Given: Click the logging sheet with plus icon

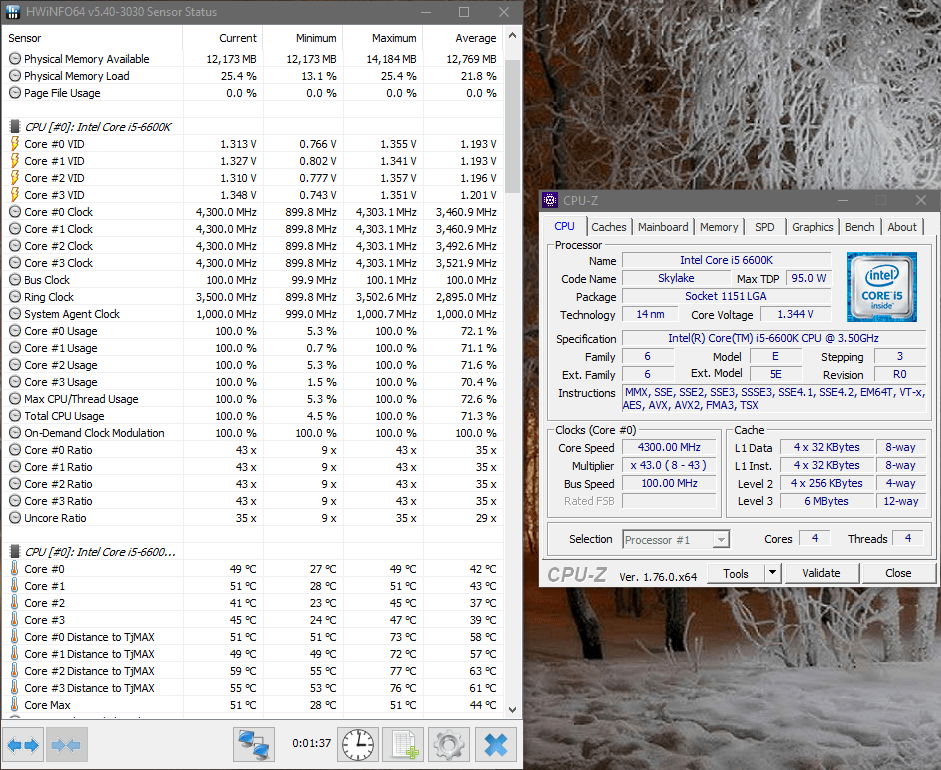Looking at the screenshot, I should pyautogui.click(x=404, y=745).
